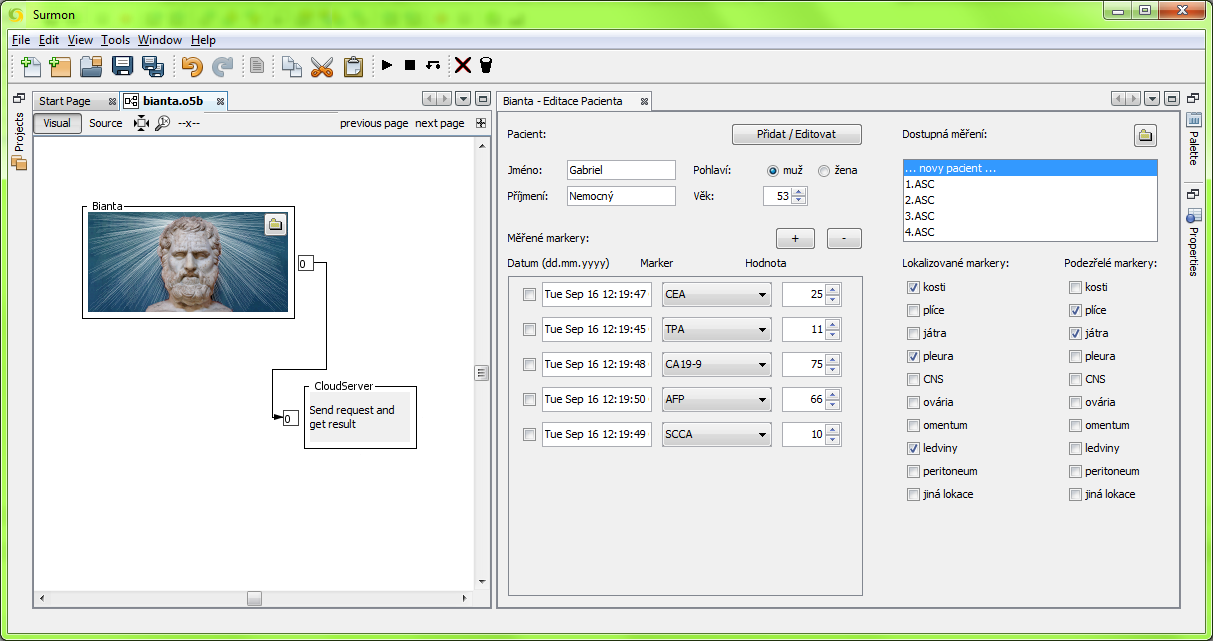Screen dimensions: 1213x641
Task: Close the bianta.o5b tab
Action: 220,101
